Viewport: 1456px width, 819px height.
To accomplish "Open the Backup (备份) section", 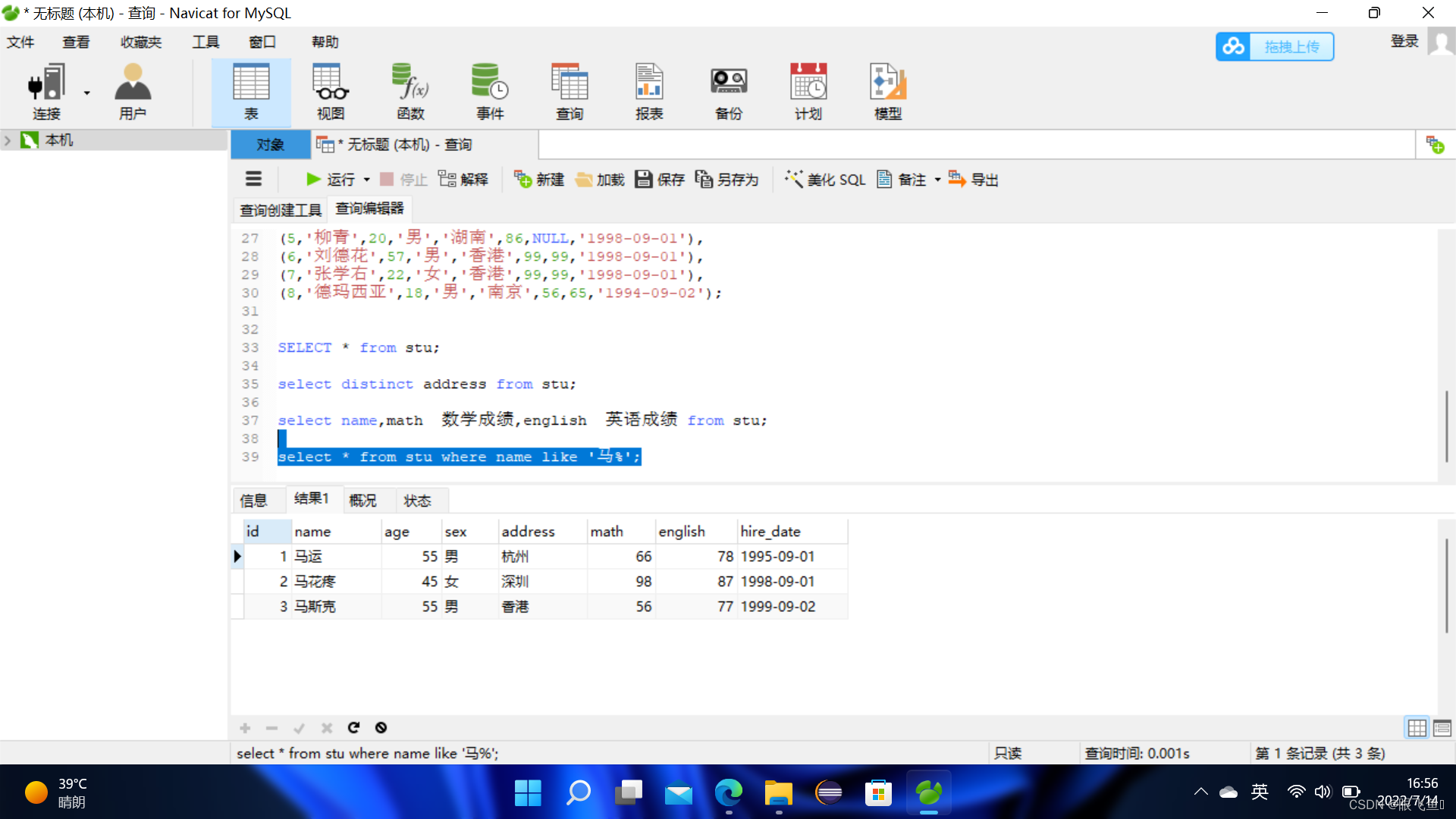I will (729, 93).
